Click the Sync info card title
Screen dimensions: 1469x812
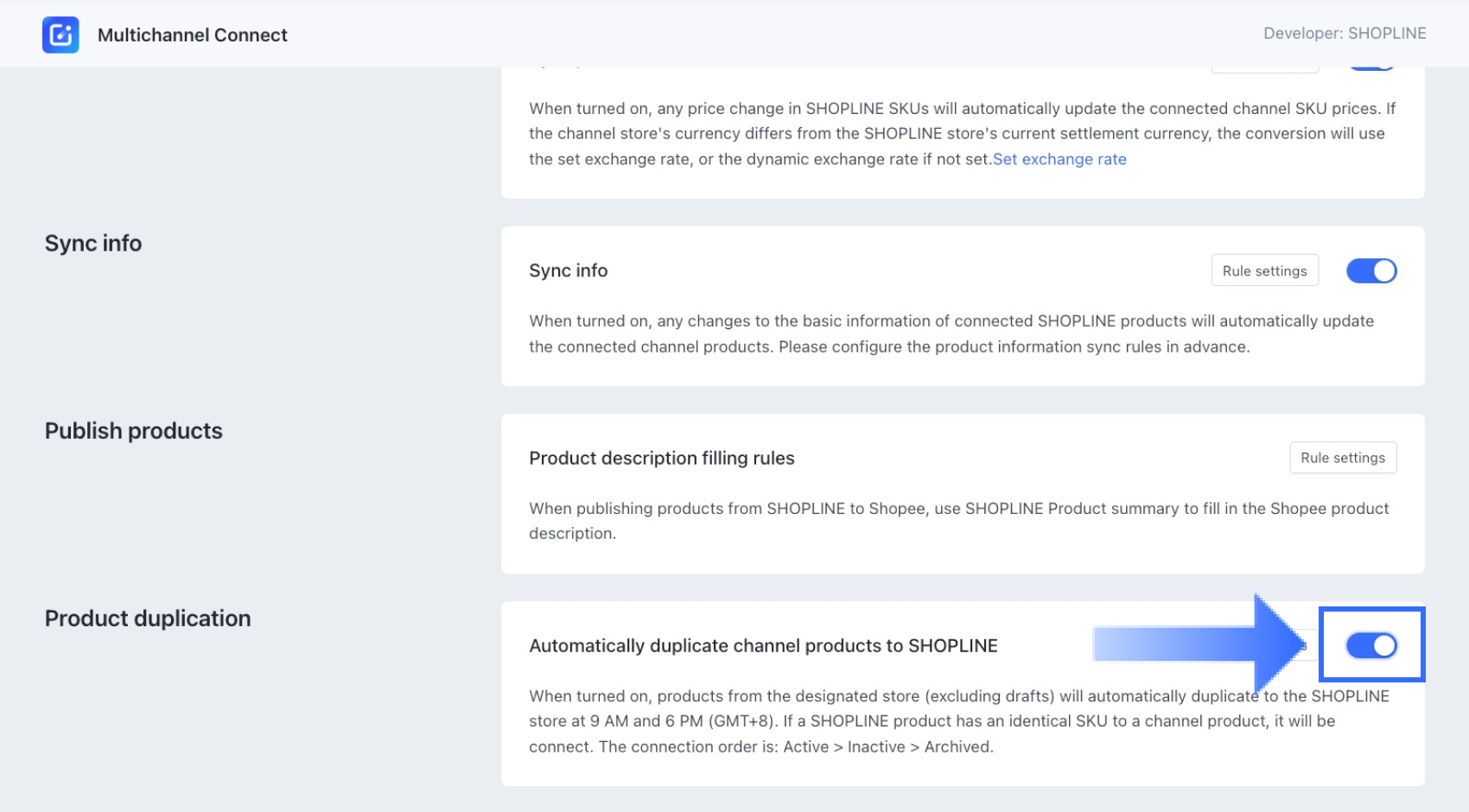coord(569,271)
